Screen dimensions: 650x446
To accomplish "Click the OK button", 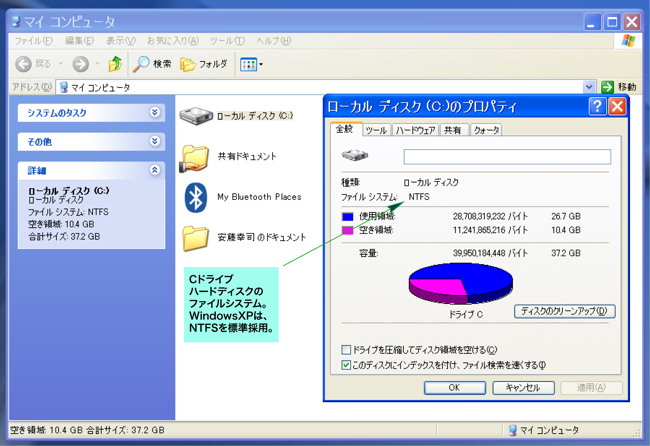I will (454, 388).
